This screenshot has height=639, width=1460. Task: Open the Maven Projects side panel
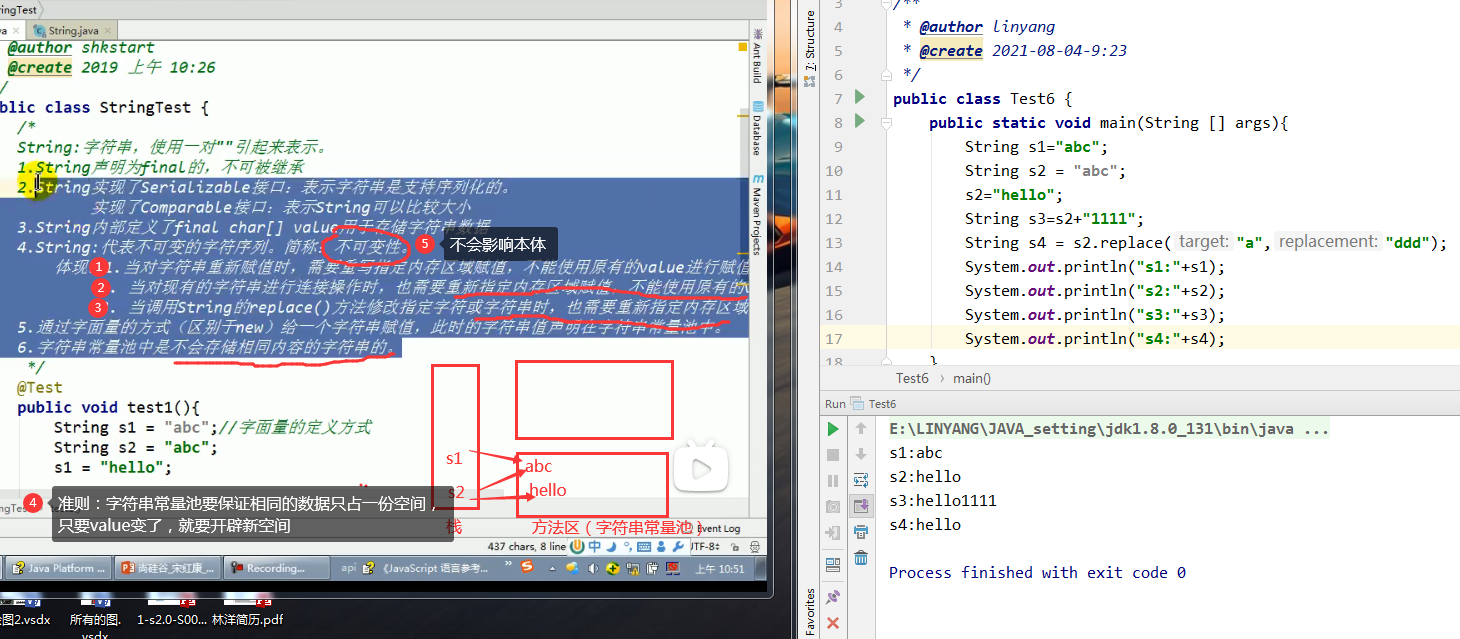757,213
